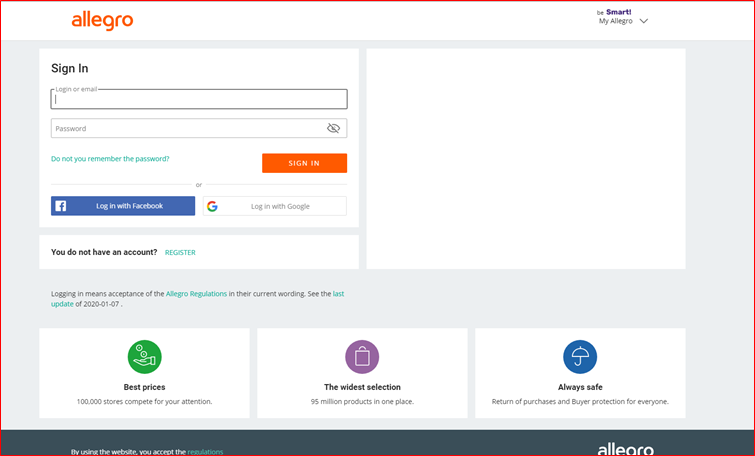
Task: Open the My Allegro menu label
Action: pos(615,21)
